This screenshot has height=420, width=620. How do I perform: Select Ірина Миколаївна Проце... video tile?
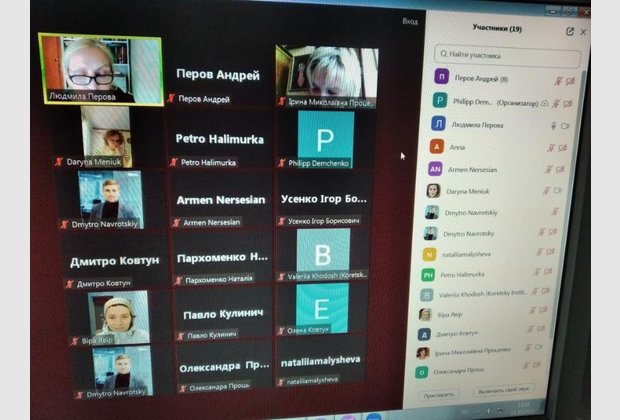(x=327, y=76)
